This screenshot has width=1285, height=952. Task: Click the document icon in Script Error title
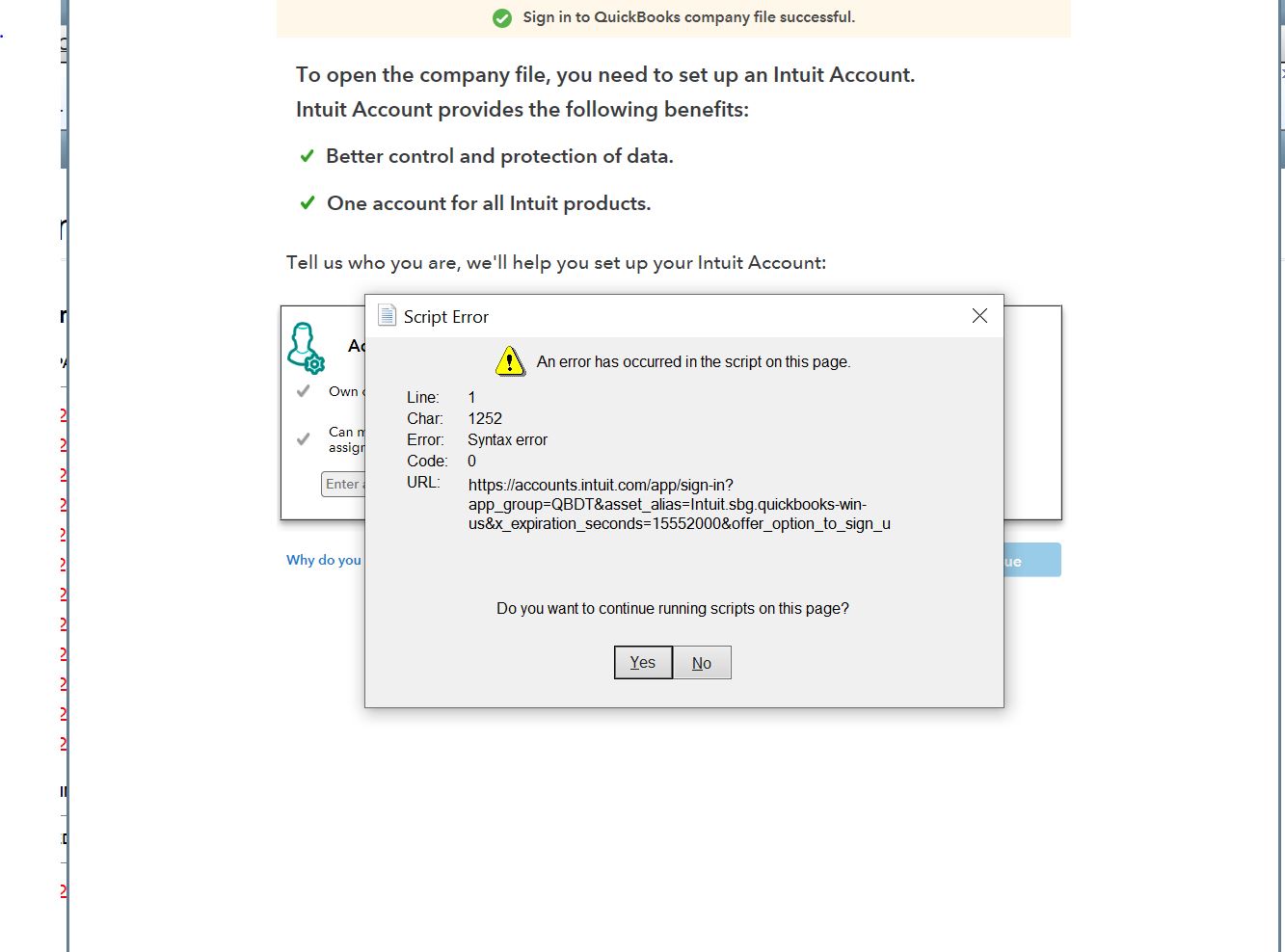point(387,316)
